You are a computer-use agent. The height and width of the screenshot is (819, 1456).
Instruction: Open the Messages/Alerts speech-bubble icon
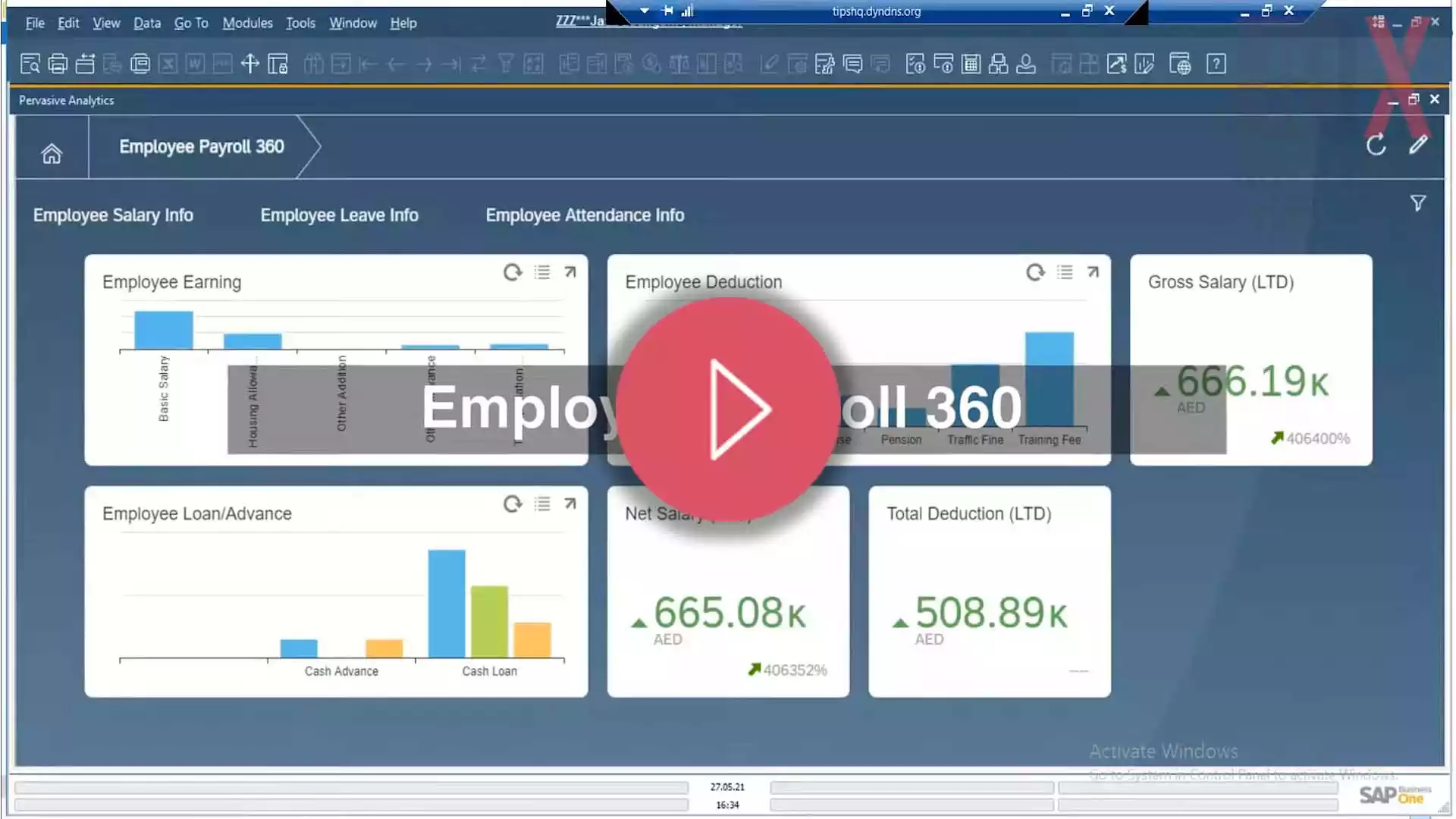pyautogui.click(x=852, y=64)
